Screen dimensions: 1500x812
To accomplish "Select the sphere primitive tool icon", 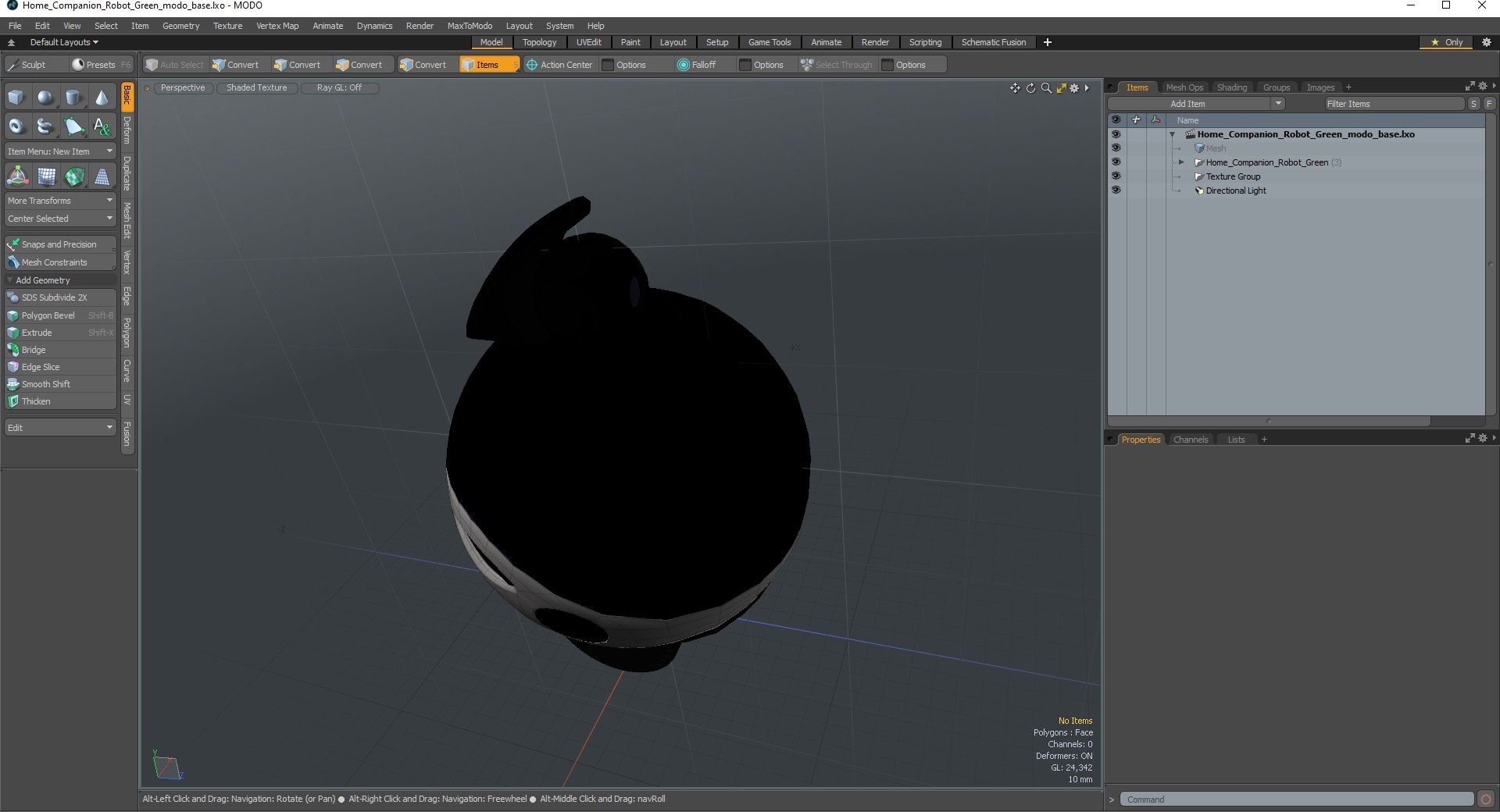I will coord(45,98).
